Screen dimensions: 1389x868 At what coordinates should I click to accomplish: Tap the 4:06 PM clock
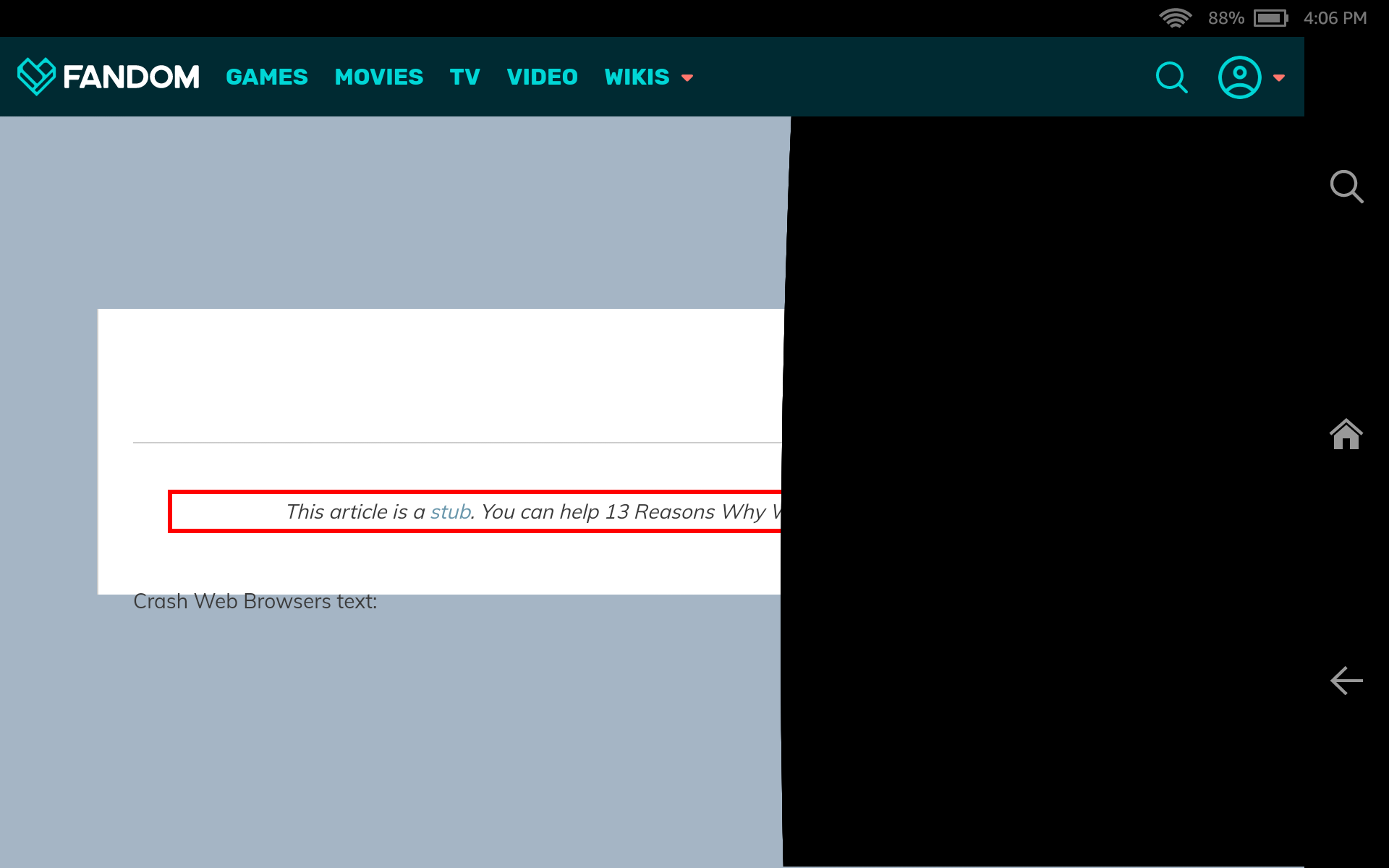(x=1335, y=17)
